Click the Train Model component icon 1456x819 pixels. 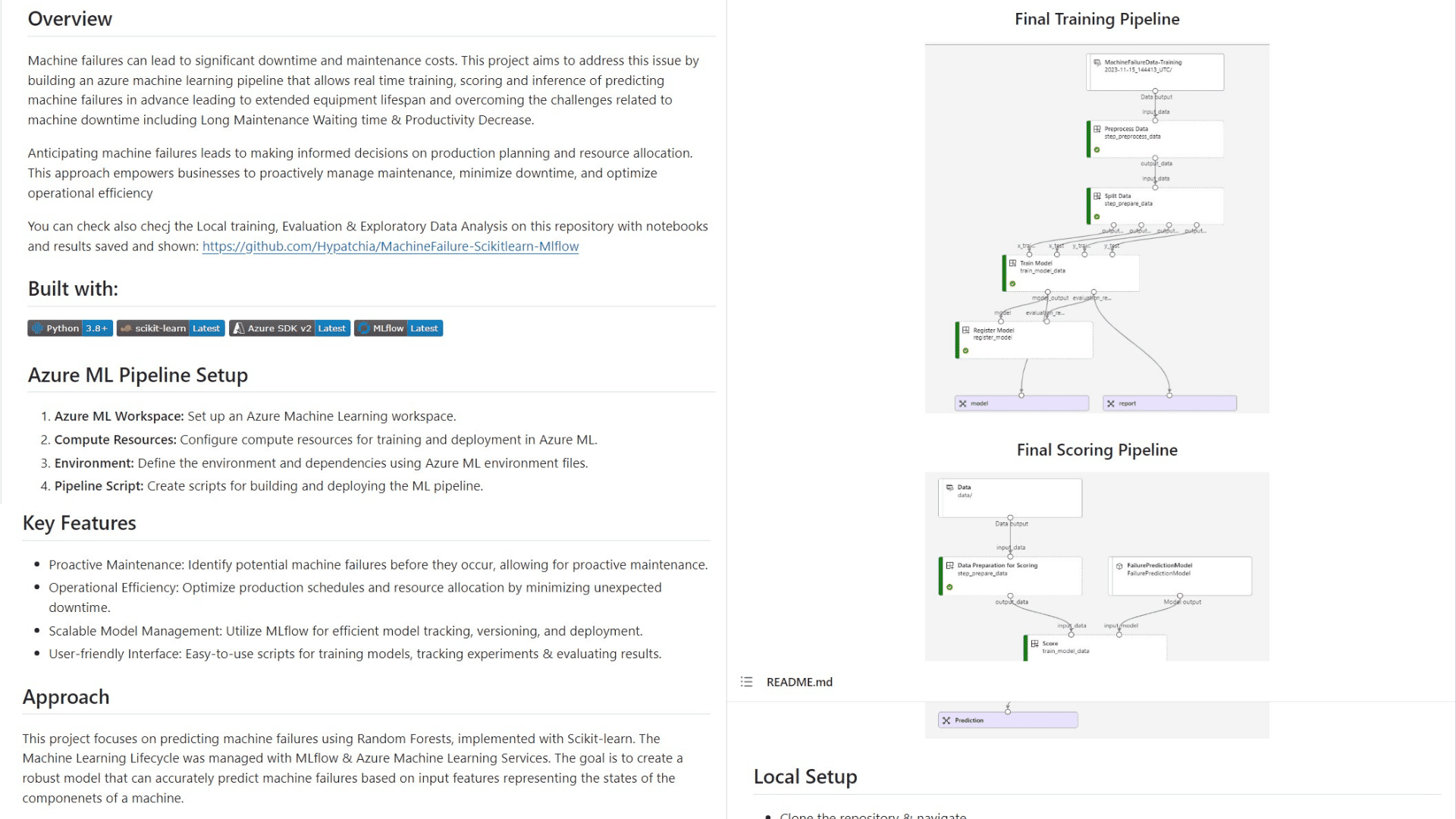click(1012, 263)
